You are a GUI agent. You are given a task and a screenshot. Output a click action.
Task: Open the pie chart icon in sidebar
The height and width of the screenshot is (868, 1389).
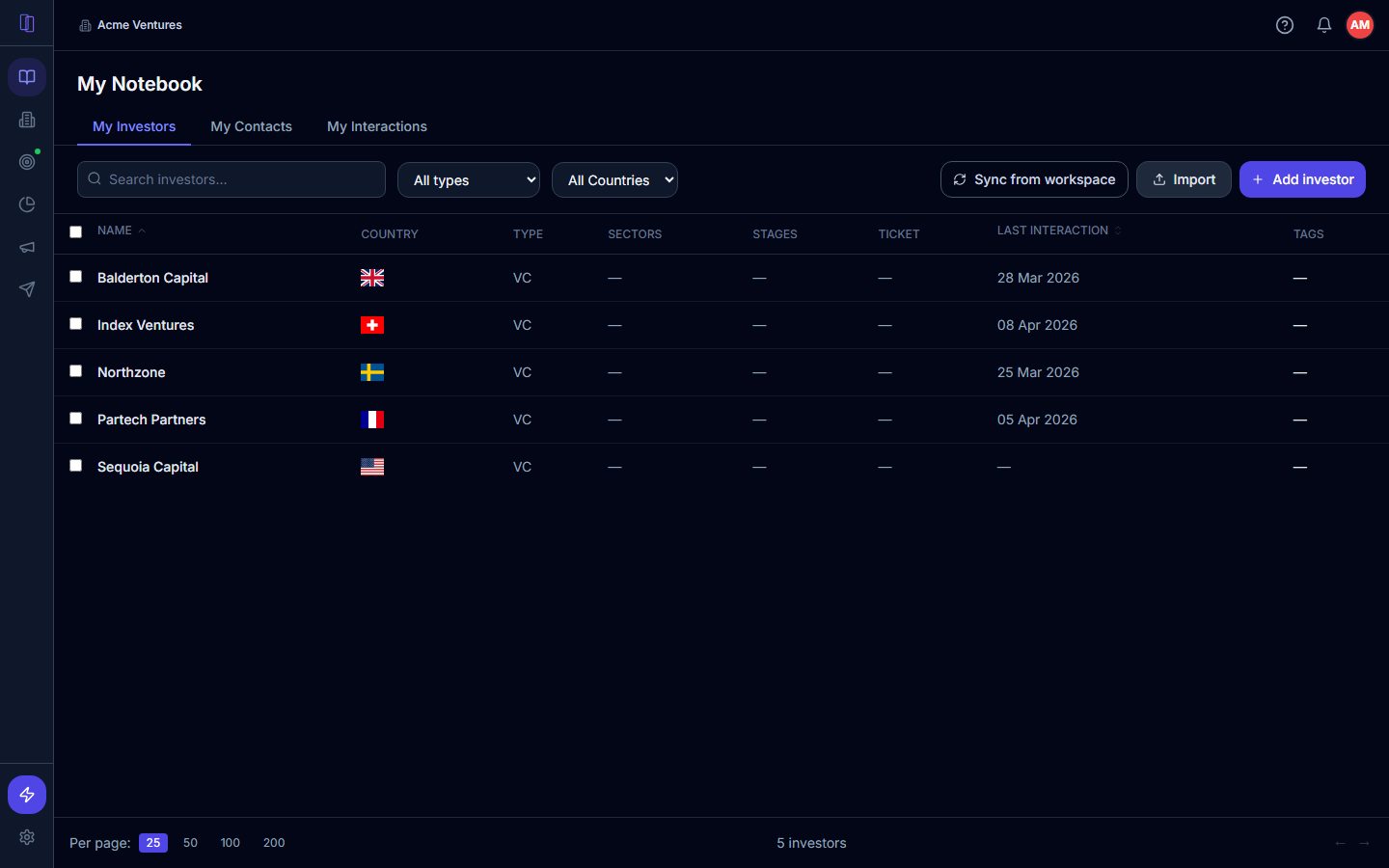tap(27, 204)
